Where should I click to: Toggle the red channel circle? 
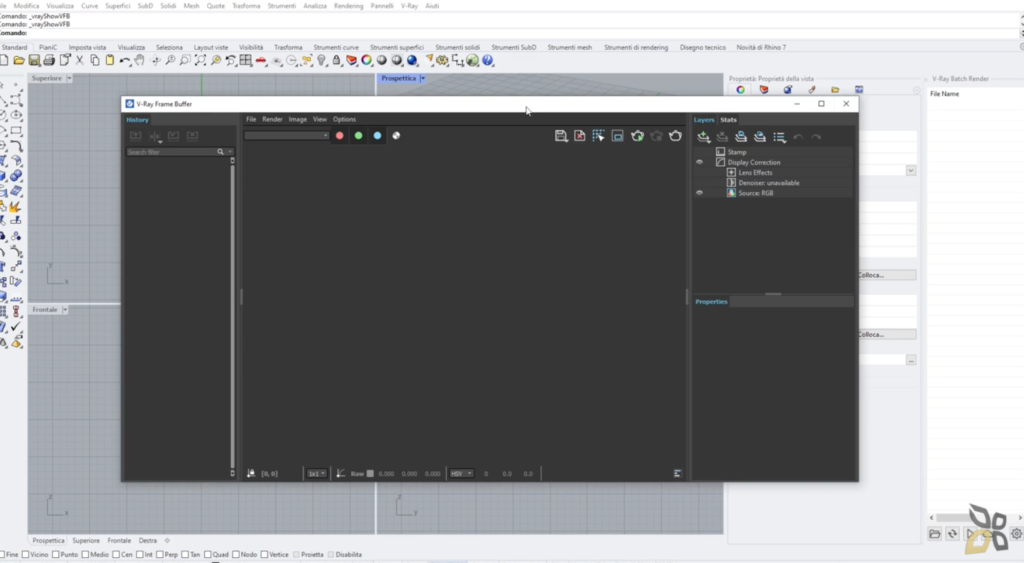click(340, 136)
